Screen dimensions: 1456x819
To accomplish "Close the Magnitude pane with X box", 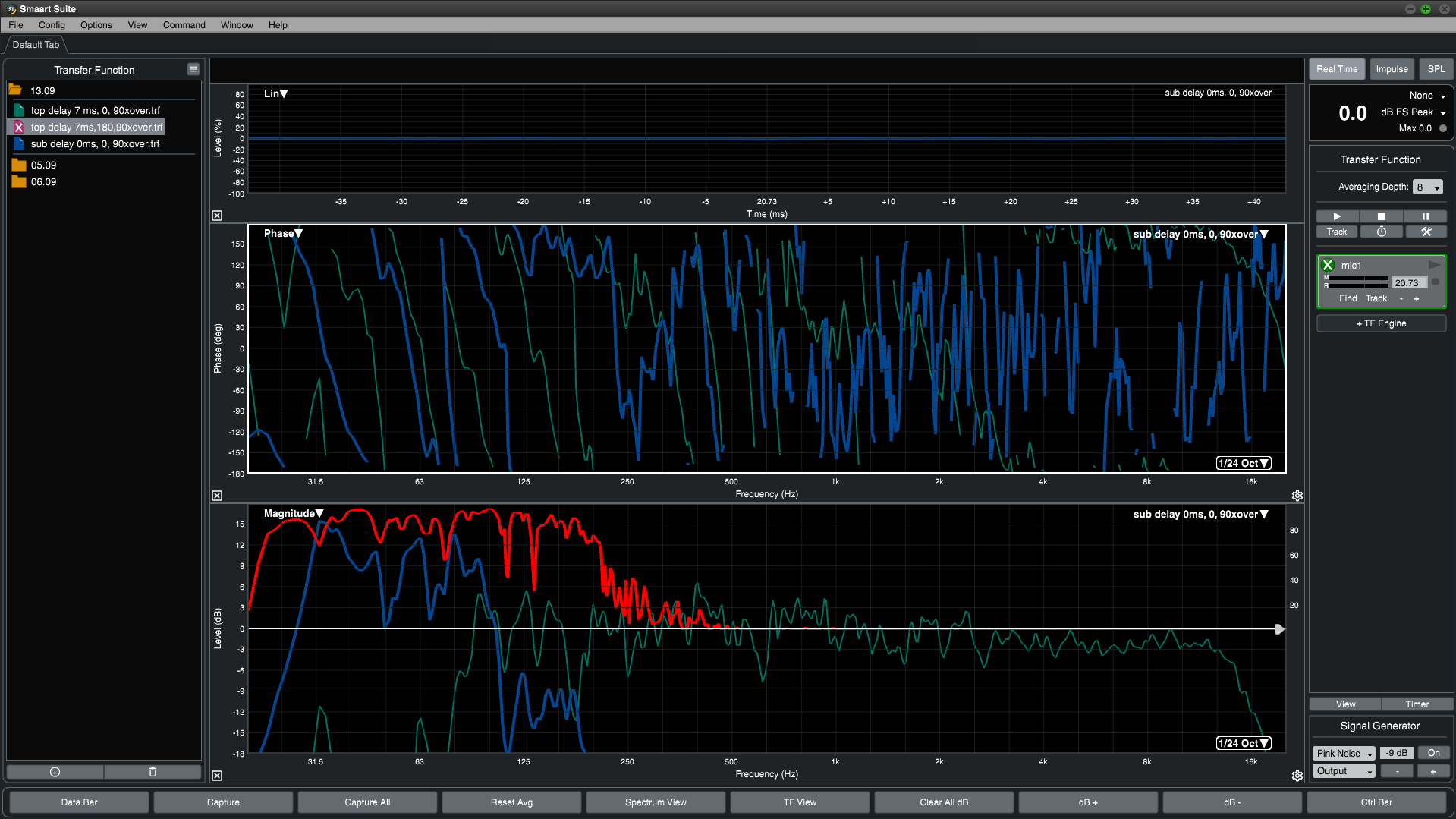I will [217, 776].
